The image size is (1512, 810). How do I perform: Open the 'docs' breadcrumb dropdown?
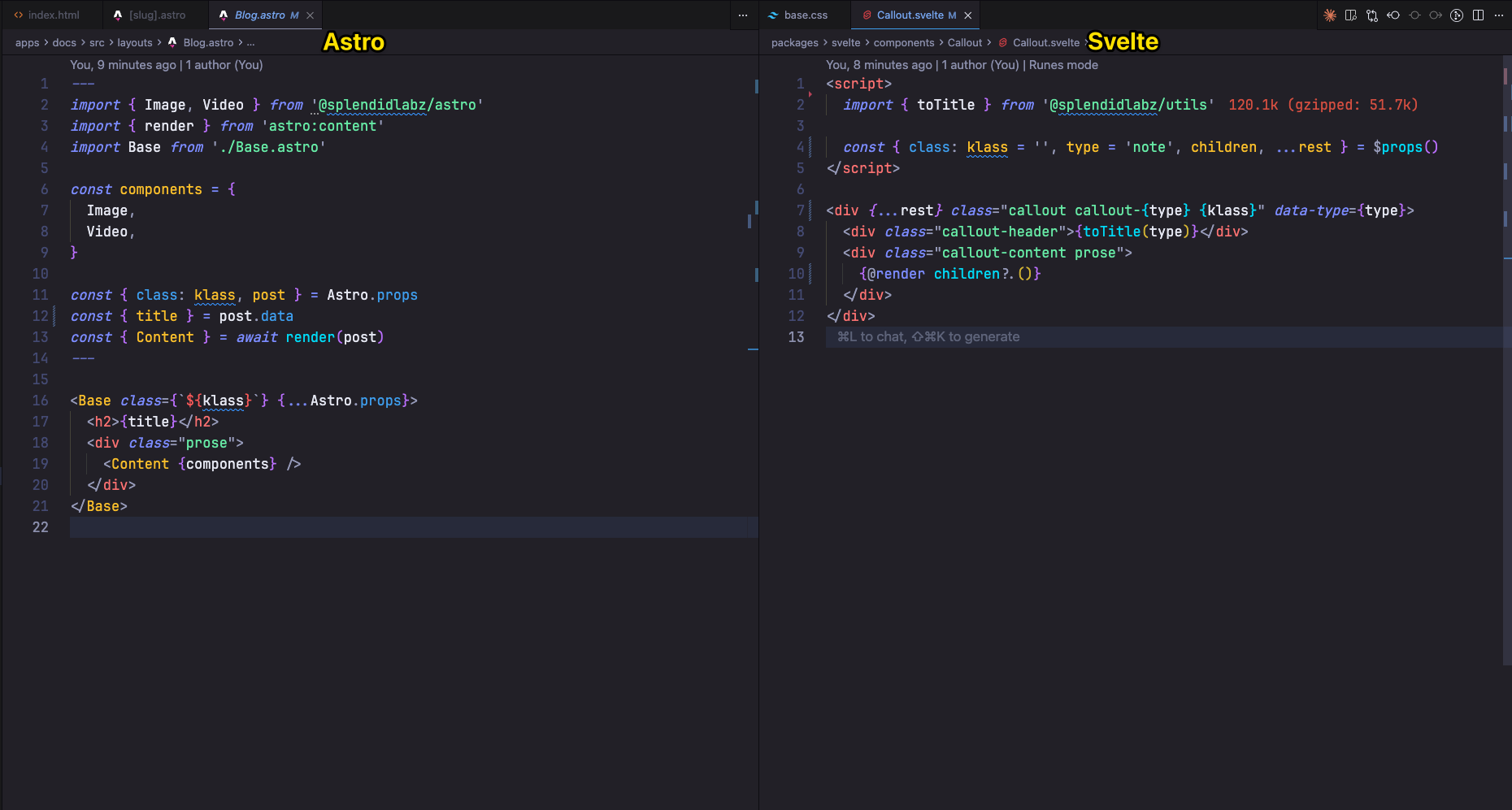pyautogui.click(x=64, y=42)
